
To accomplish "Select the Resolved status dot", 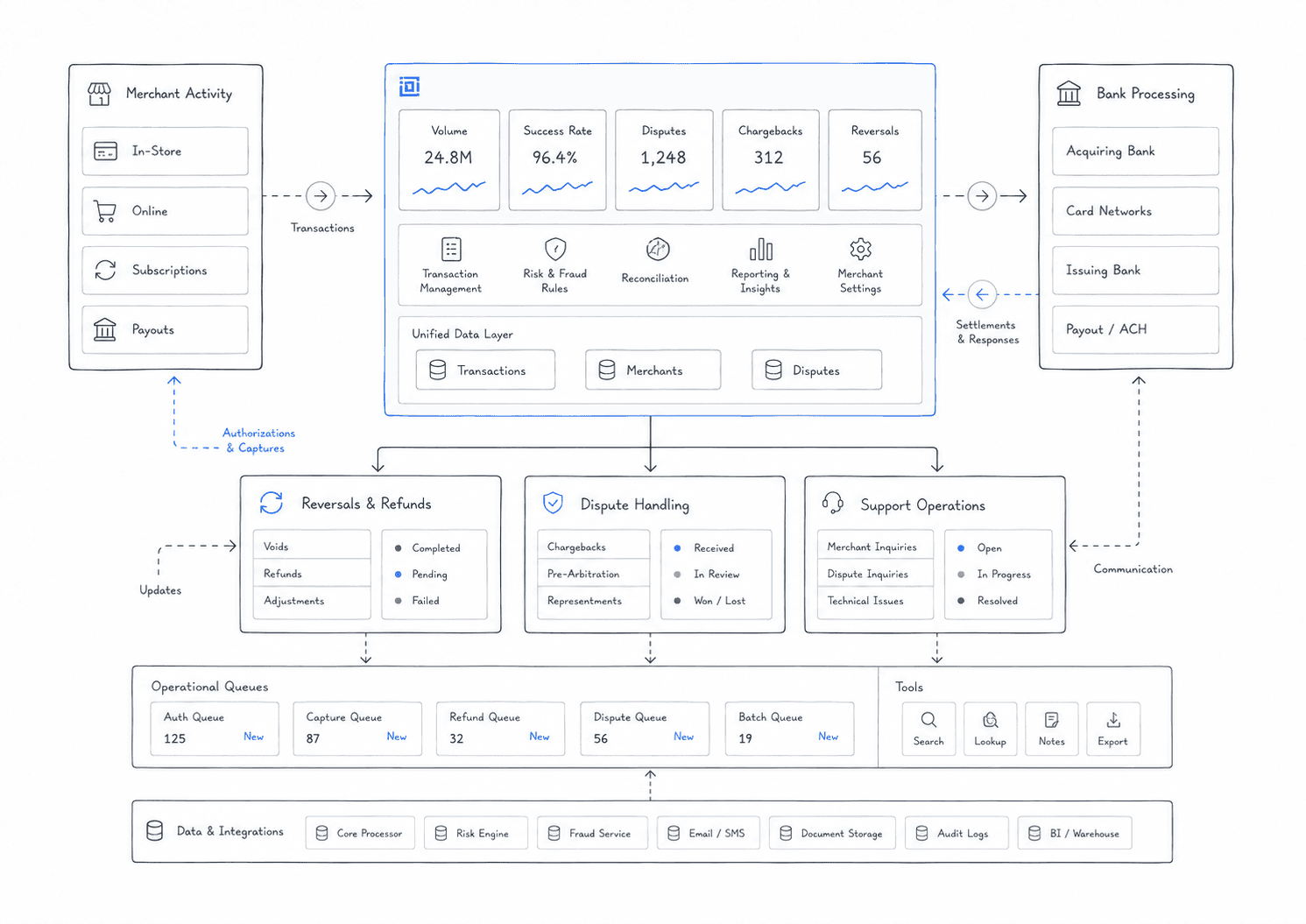I will (x=961, y=601).
